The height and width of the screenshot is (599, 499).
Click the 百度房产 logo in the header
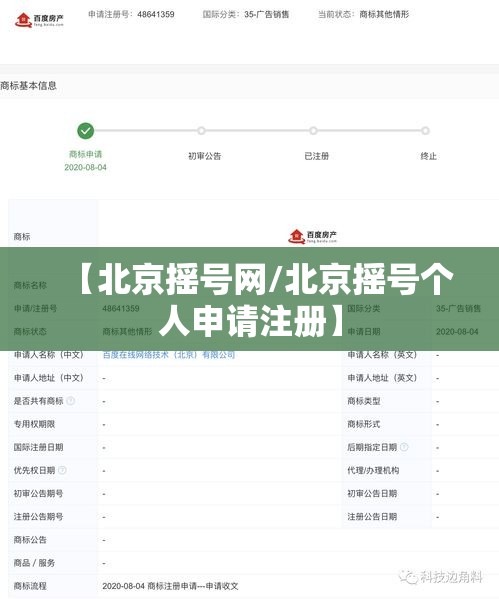pos(39,20)
